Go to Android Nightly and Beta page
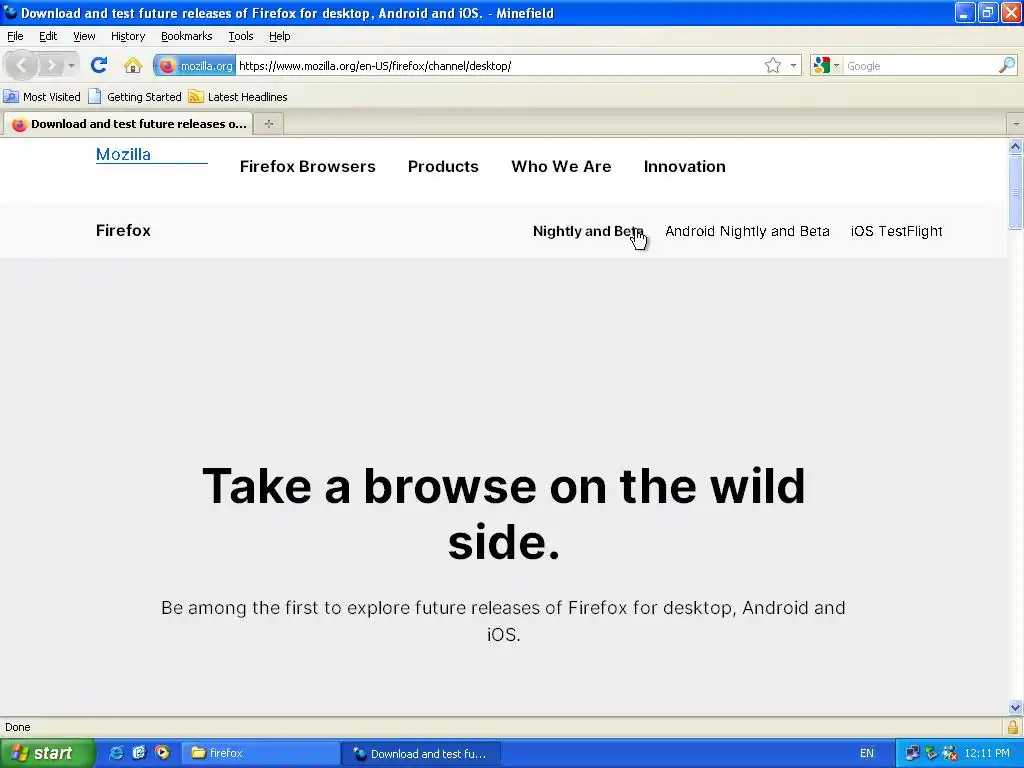 tap(747, 231)
